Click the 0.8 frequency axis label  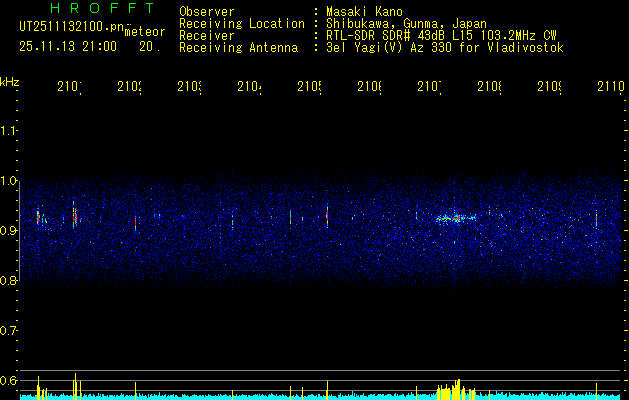8,280
